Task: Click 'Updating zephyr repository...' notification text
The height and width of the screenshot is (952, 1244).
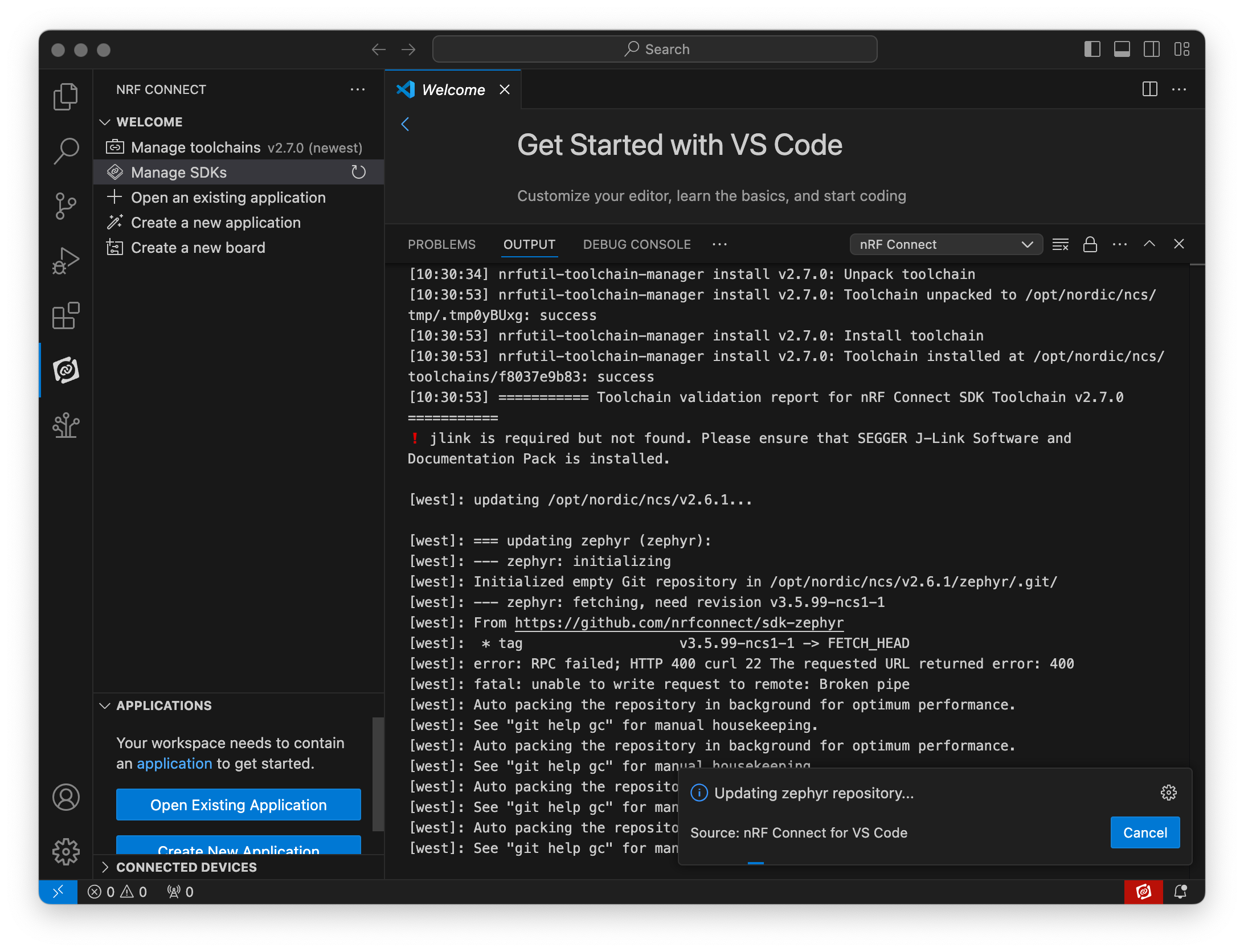Action: [814, 793]
